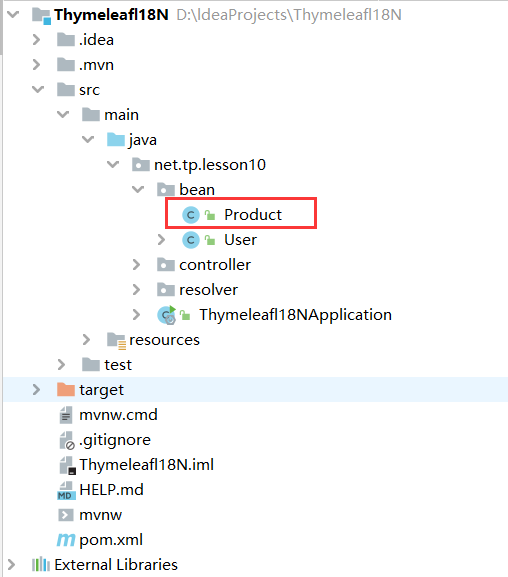Click the pom.xml Maven icon
Viewport: 508px width, 577px height.
point(66,540)
